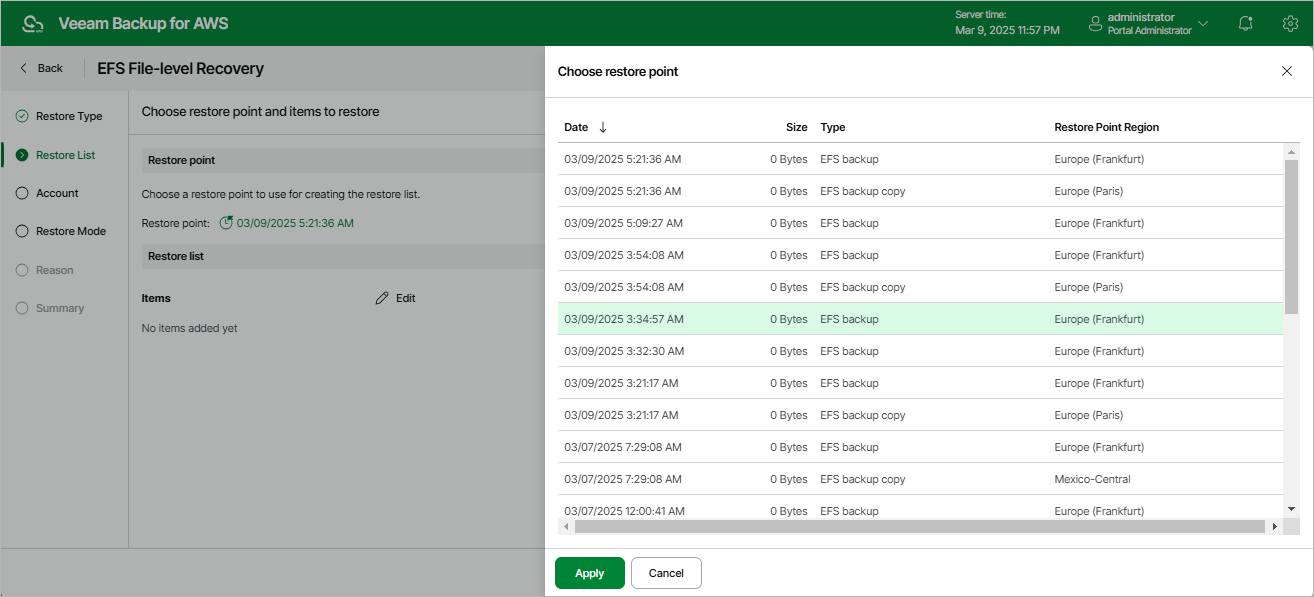The image size is (1314, 597).
Task: Sort by Restore Point Region column header
Action: [x=1107, y=127]
